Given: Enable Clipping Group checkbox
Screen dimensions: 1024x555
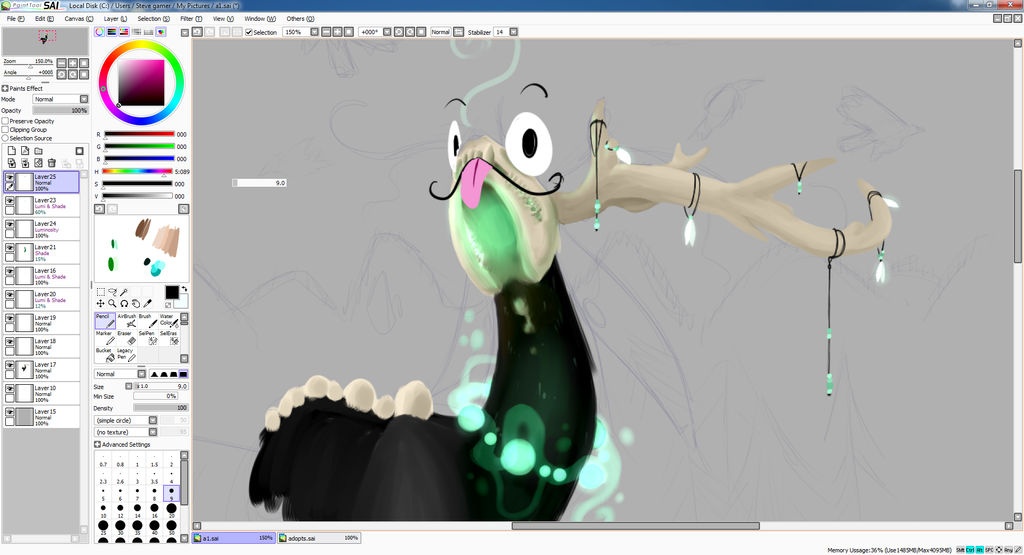Looking at the screenshot, I should click(x=5, y=130).
